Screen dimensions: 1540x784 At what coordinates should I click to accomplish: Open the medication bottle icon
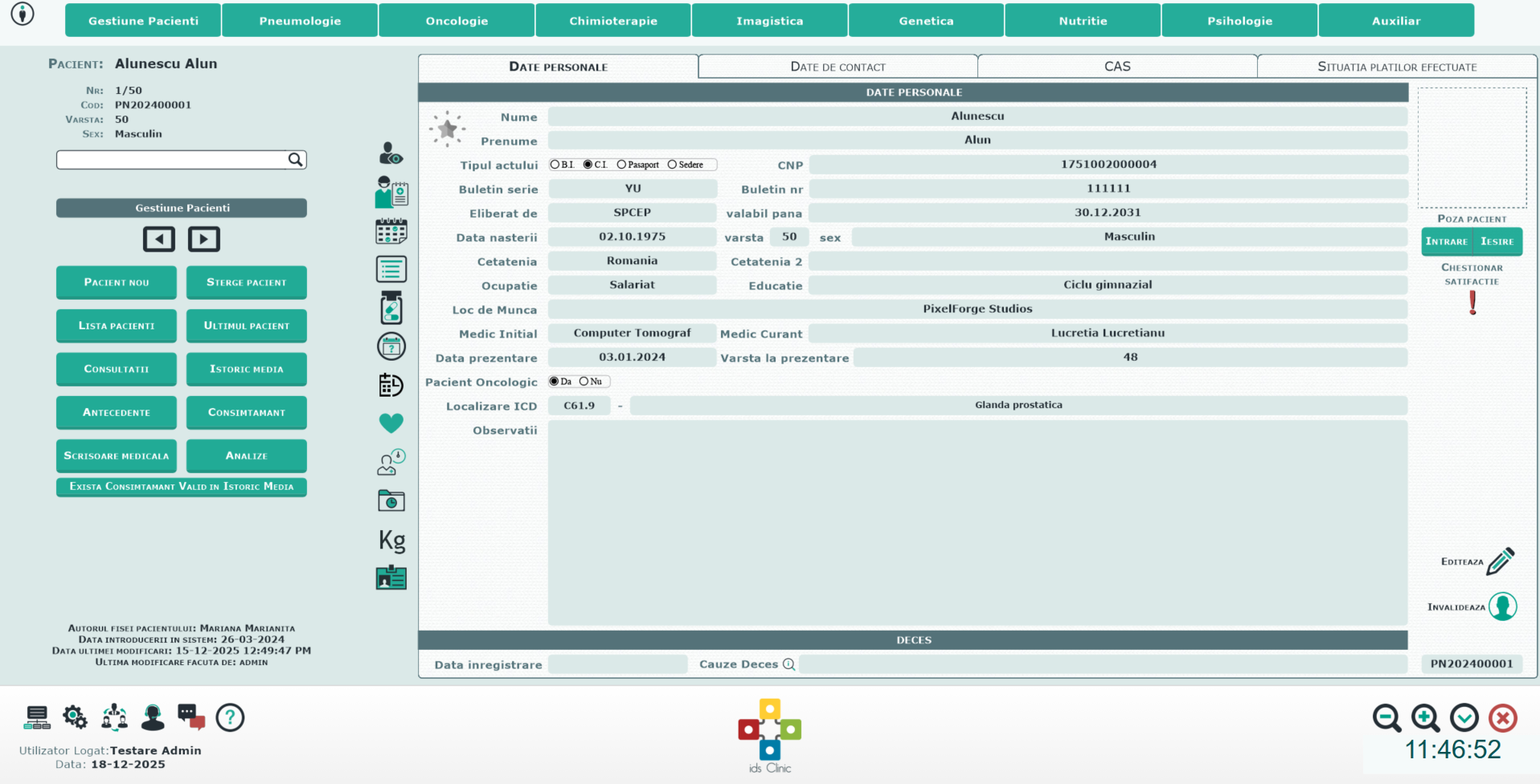[x=391, y=308]
